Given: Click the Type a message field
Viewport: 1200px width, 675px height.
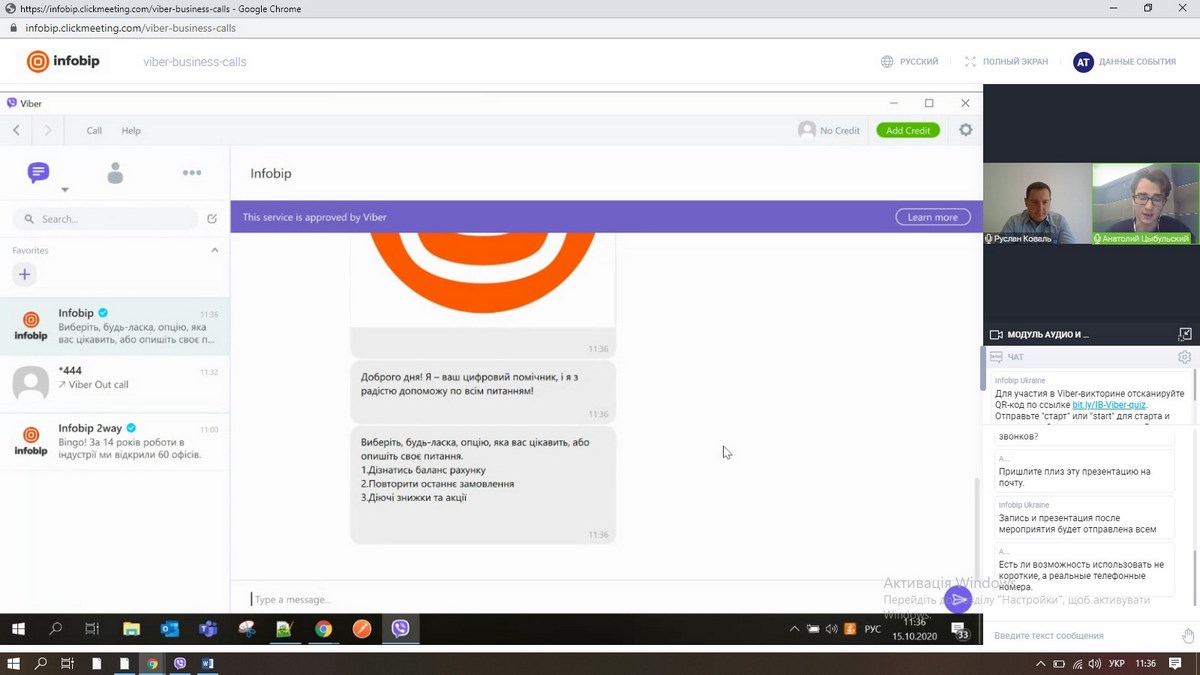Looking at the screenshot, I should [590, 599].
